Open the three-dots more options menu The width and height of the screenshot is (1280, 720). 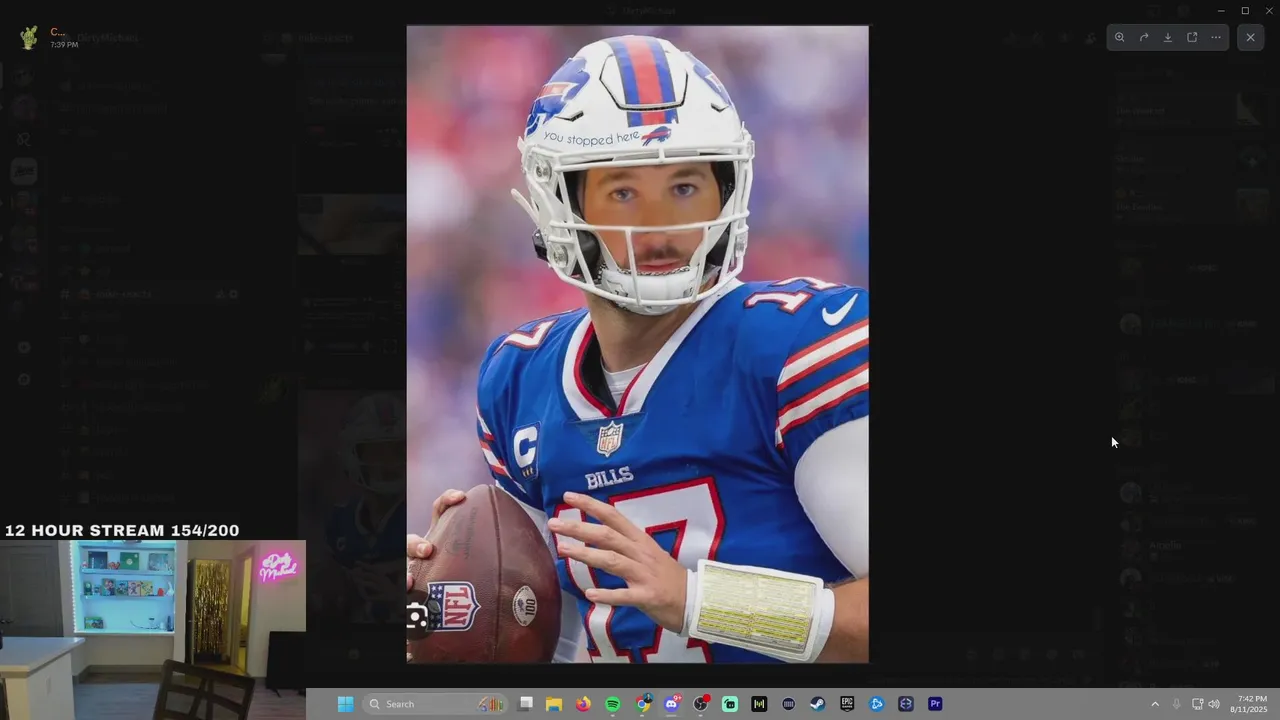tap(1216, 37)
